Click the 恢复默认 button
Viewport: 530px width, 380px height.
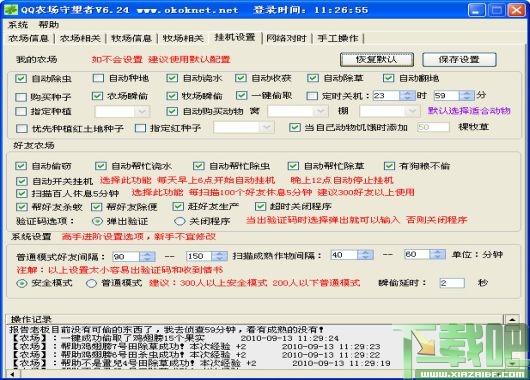[377, 60]
